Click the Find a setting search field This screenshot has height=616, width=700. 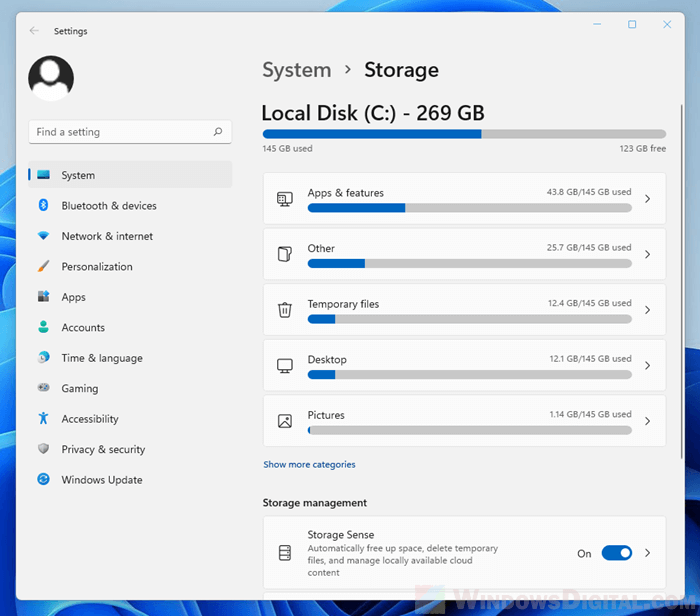(x=130, y=132)
